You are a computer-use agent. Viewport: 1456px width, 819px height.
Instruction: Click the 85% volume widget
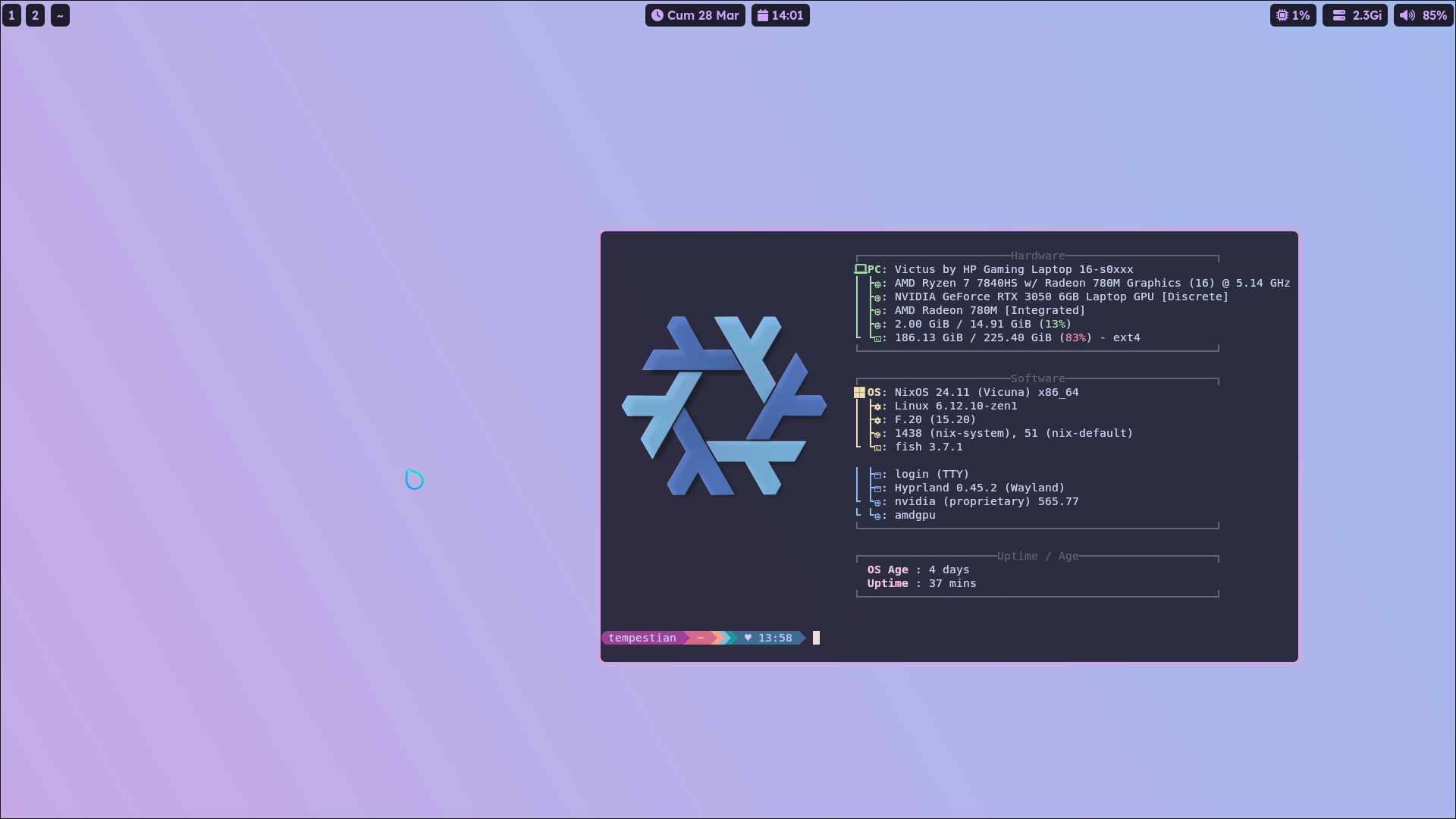[1423, 15]
